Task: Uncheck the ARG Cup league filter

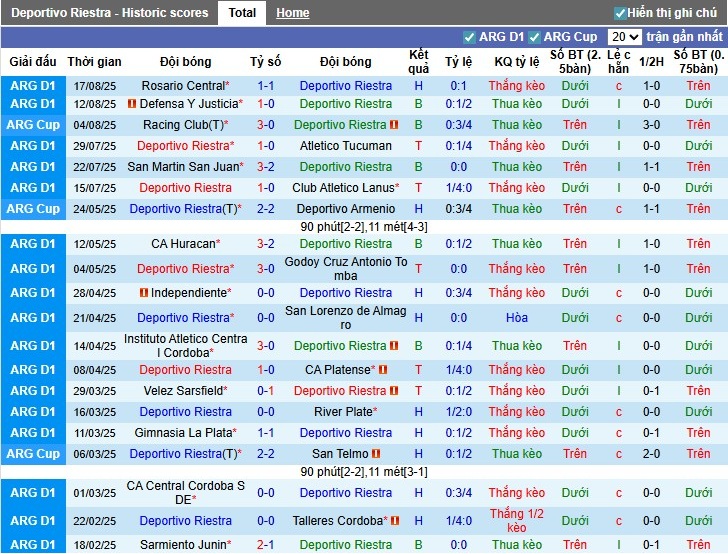Action: click(x=535, y=37)
